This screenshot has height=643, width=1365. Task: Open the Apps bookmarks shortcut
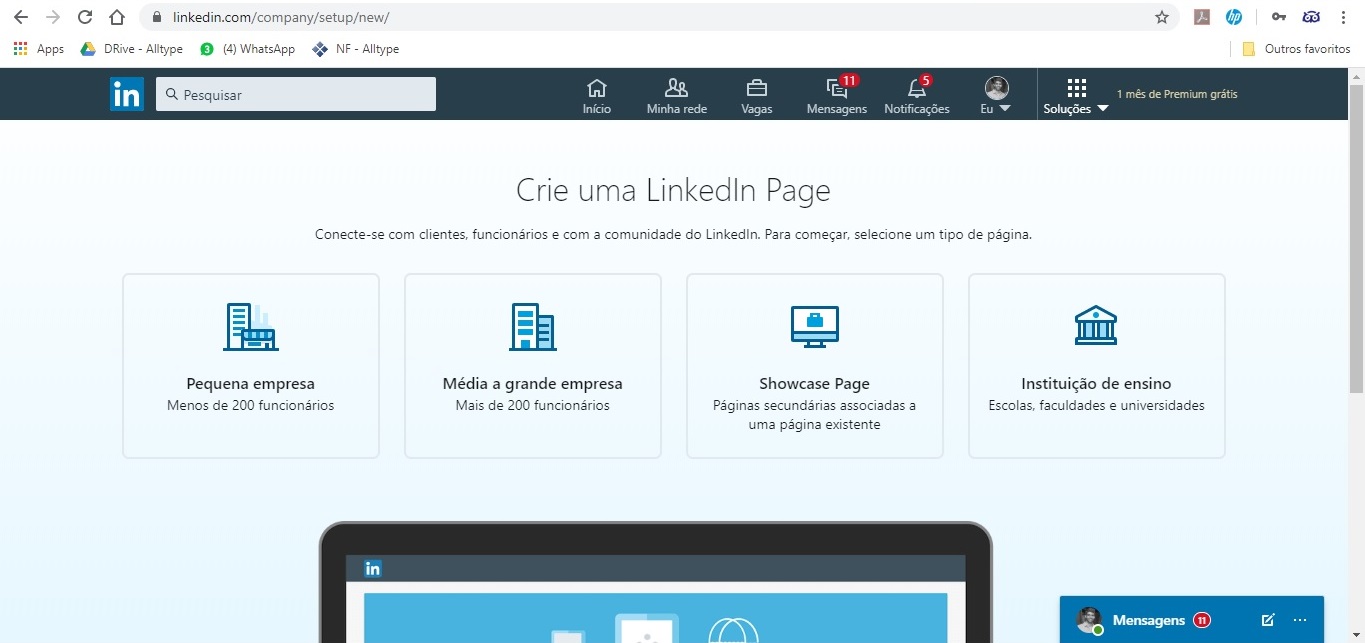click(39, 49)
